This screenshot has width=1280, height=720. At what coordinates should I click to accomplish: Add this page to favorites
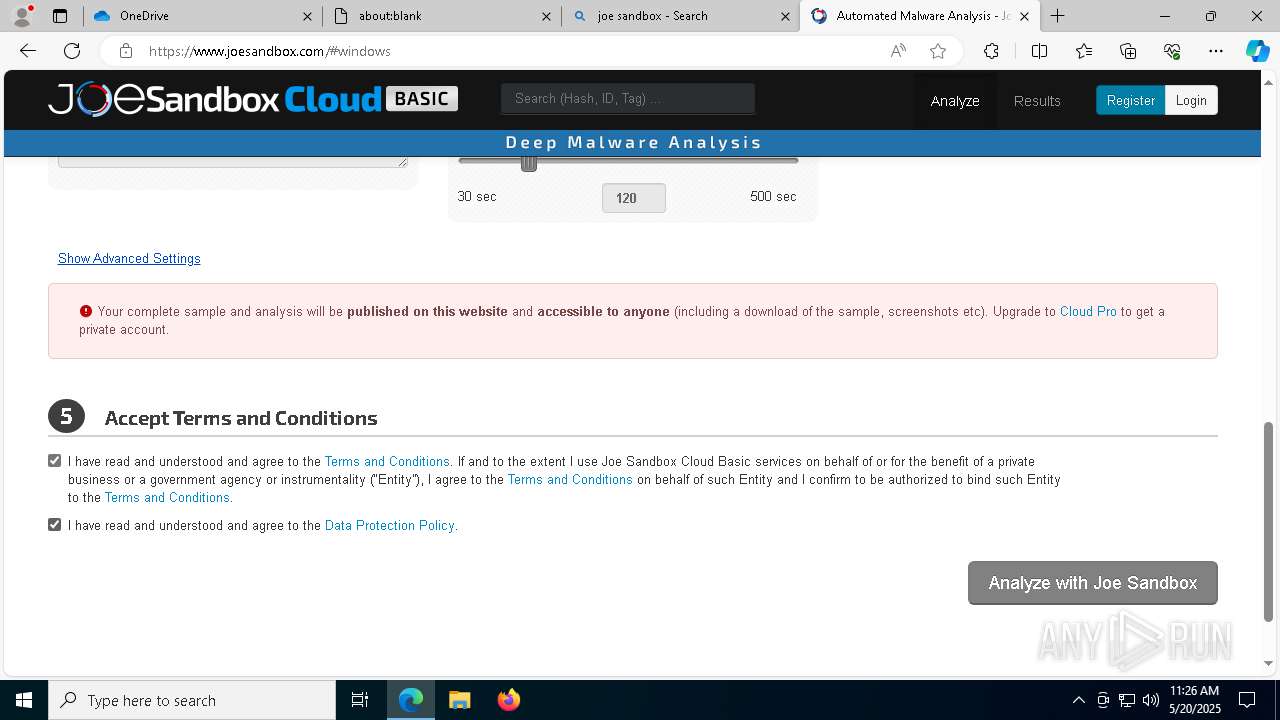coord(937,51)
